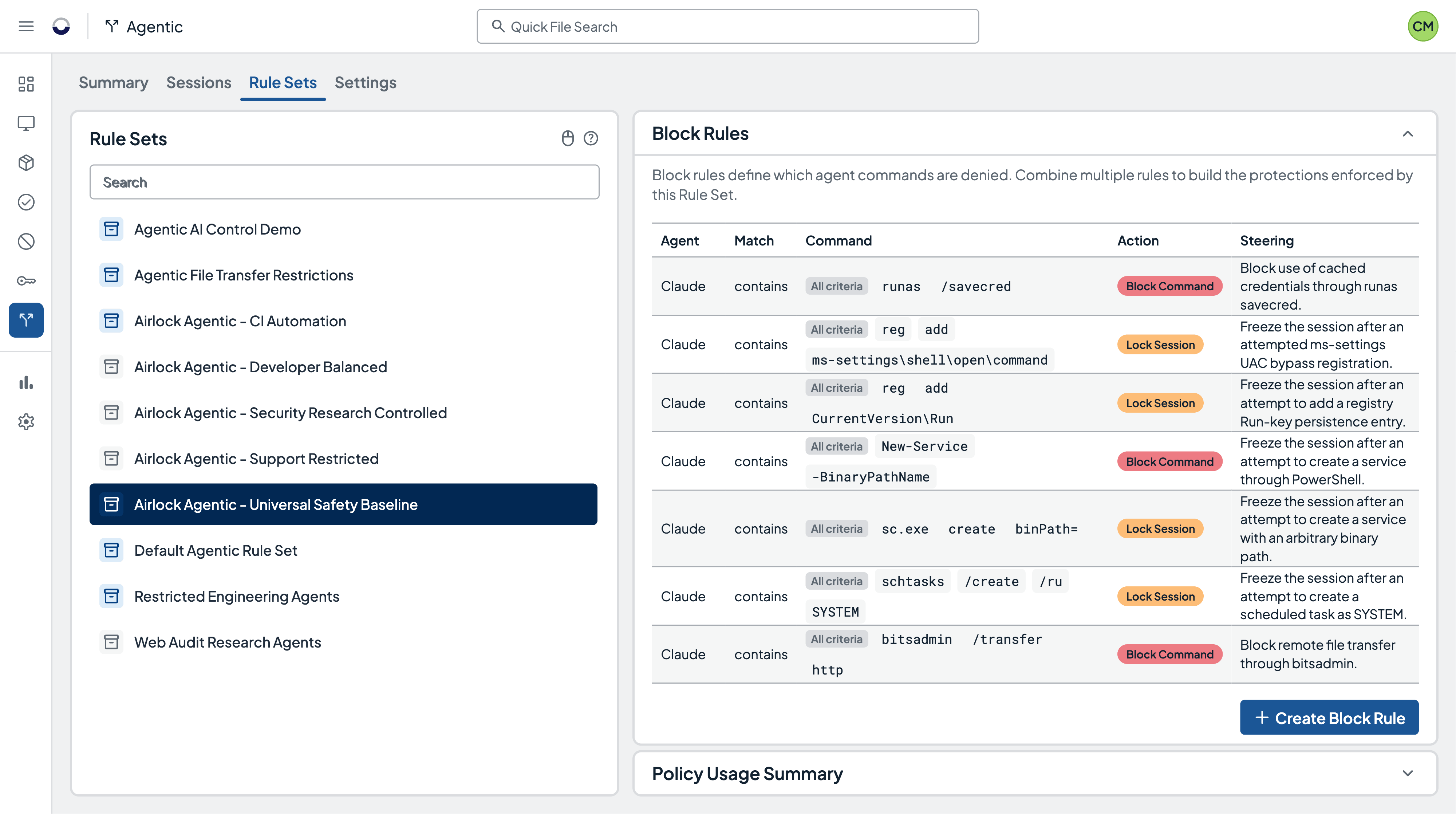The height and width of the screenshot is (814, 1456).
Task: Click Lock Session badge for schtasks rule
Action: tap(1160, 596)
